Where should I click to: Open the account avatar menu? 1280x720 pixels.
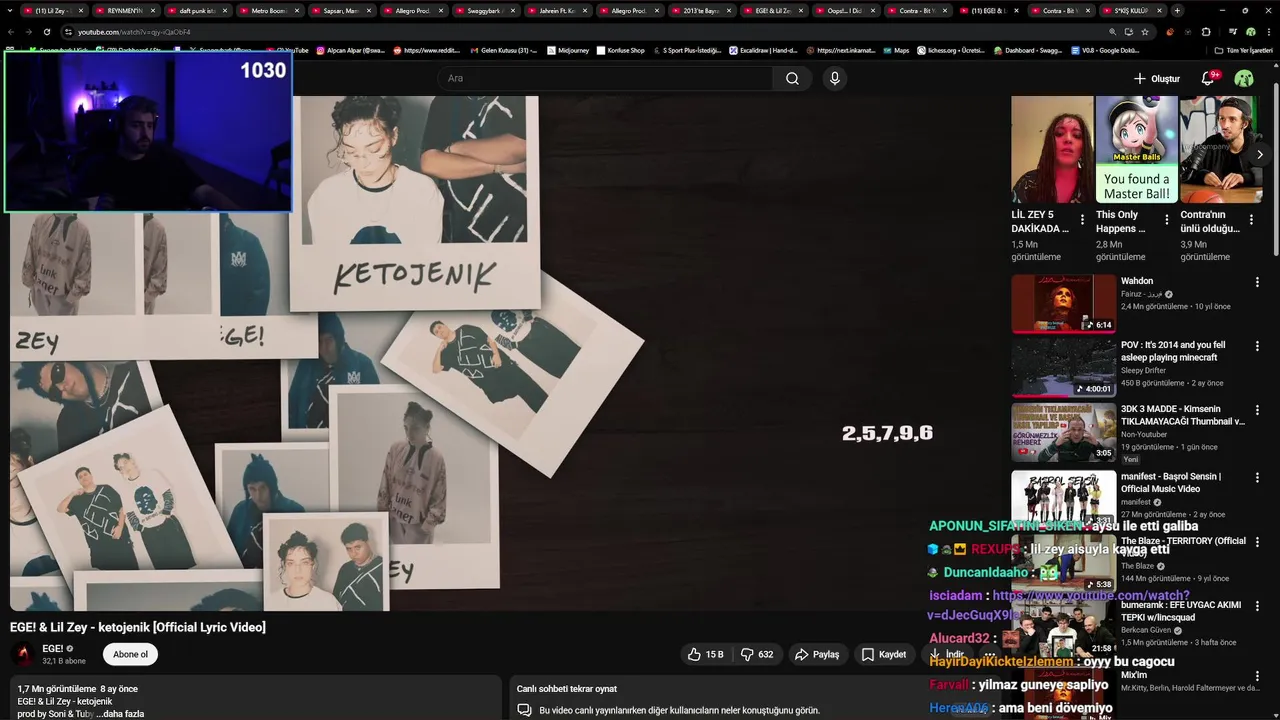(x=1244, y=78)
